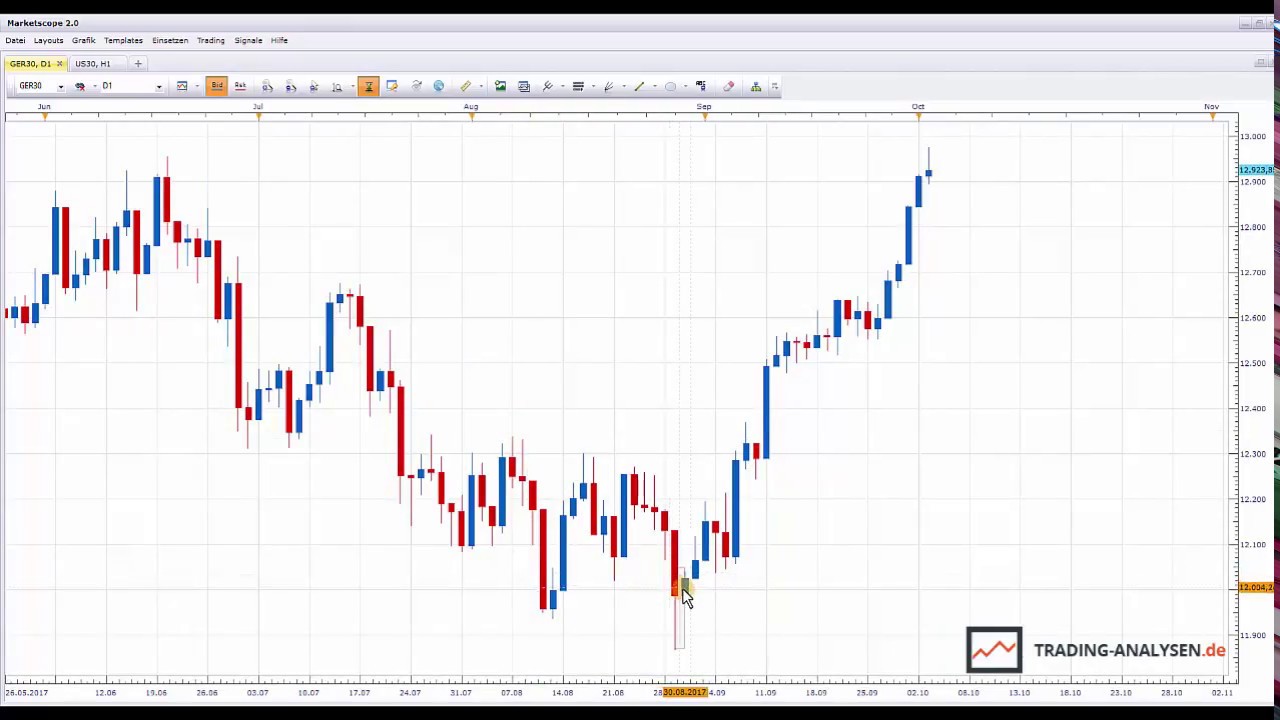Expand the ellipse shape dropdown arrow

coord(685,86)
